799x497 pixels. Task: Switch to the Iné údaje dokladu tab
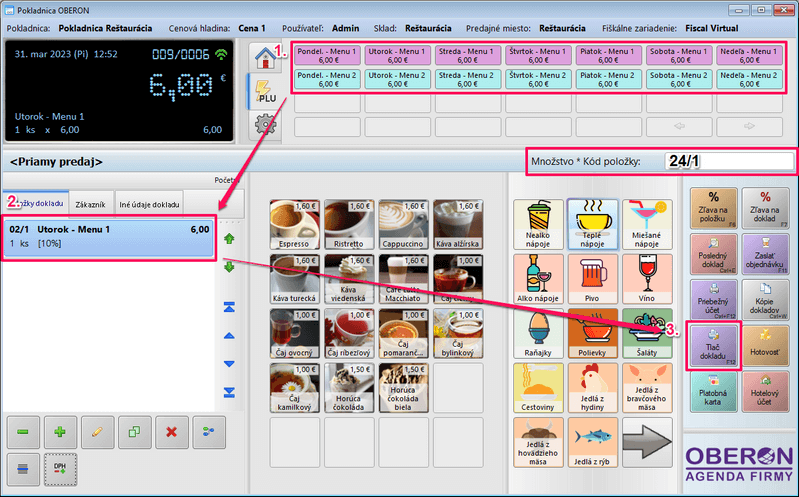pos(152,204)
